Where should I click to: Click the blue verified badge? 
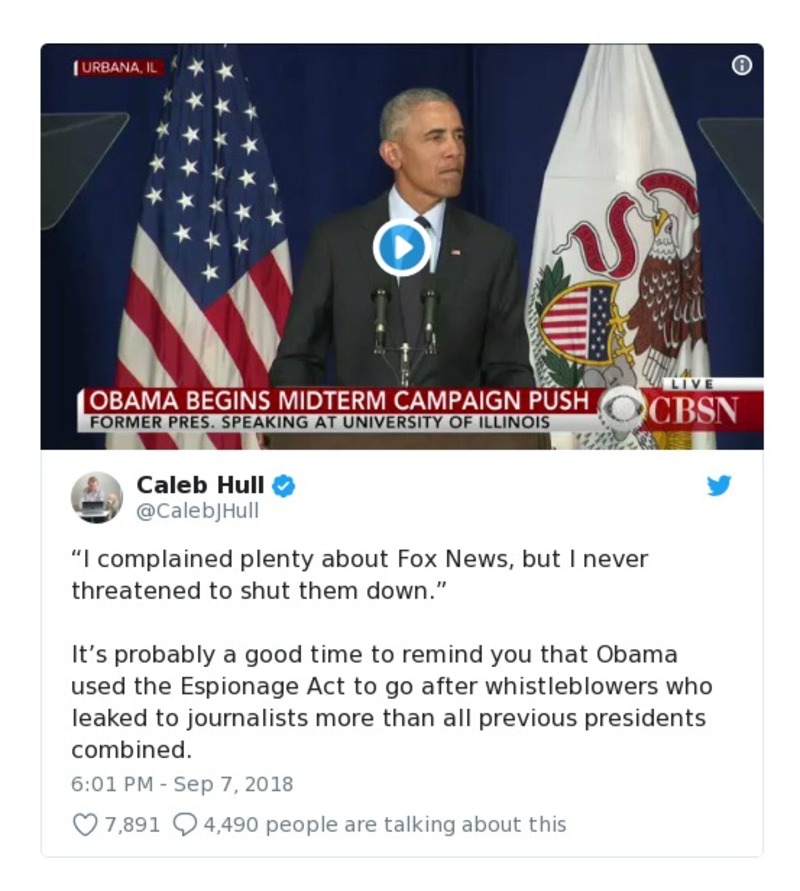[x=284, y=486]
